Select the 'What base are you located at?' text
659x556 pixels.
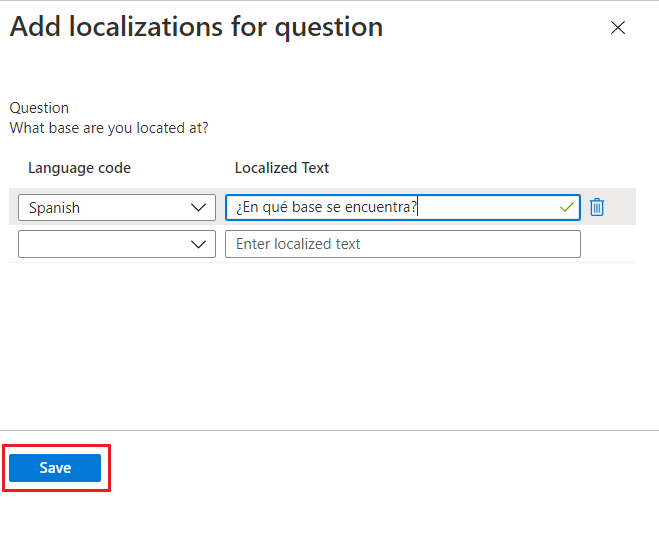coord(109,128)
